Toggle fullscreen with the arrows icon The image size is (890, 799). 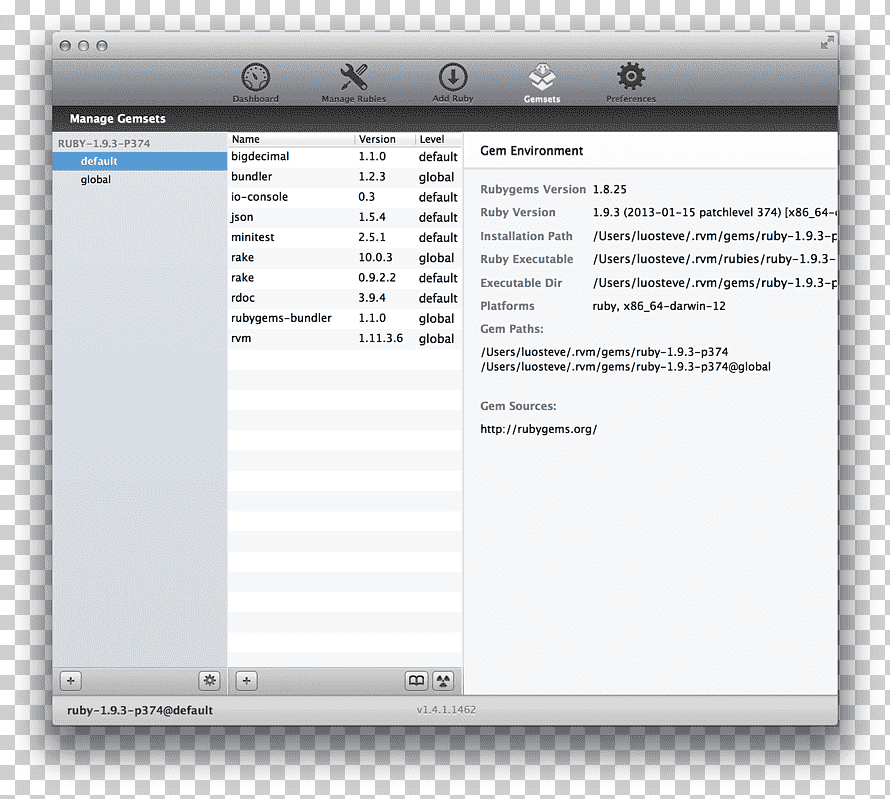827,43
